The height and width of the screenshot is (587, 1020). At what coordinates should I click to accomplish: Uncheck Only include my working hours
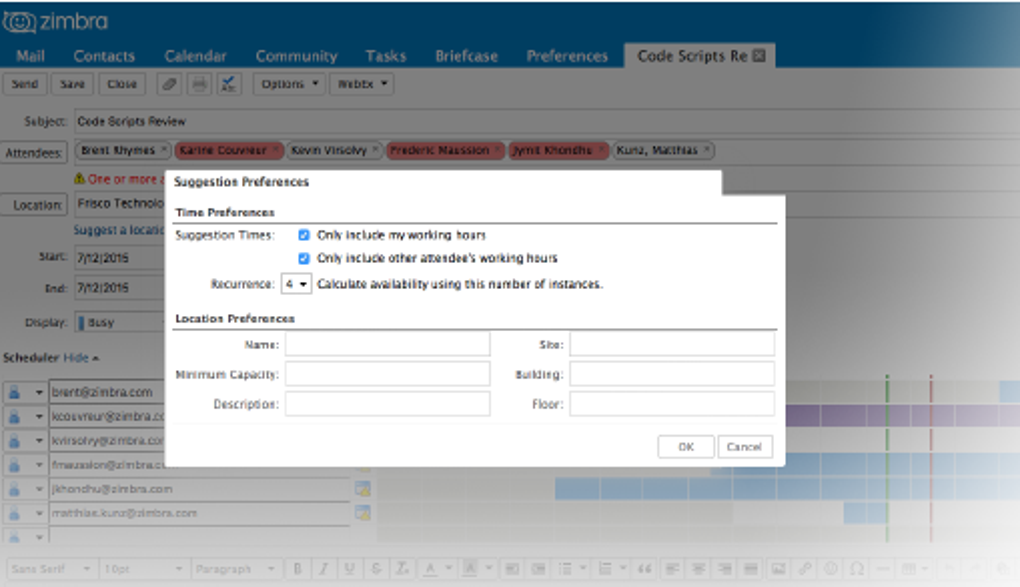[303, 235]
